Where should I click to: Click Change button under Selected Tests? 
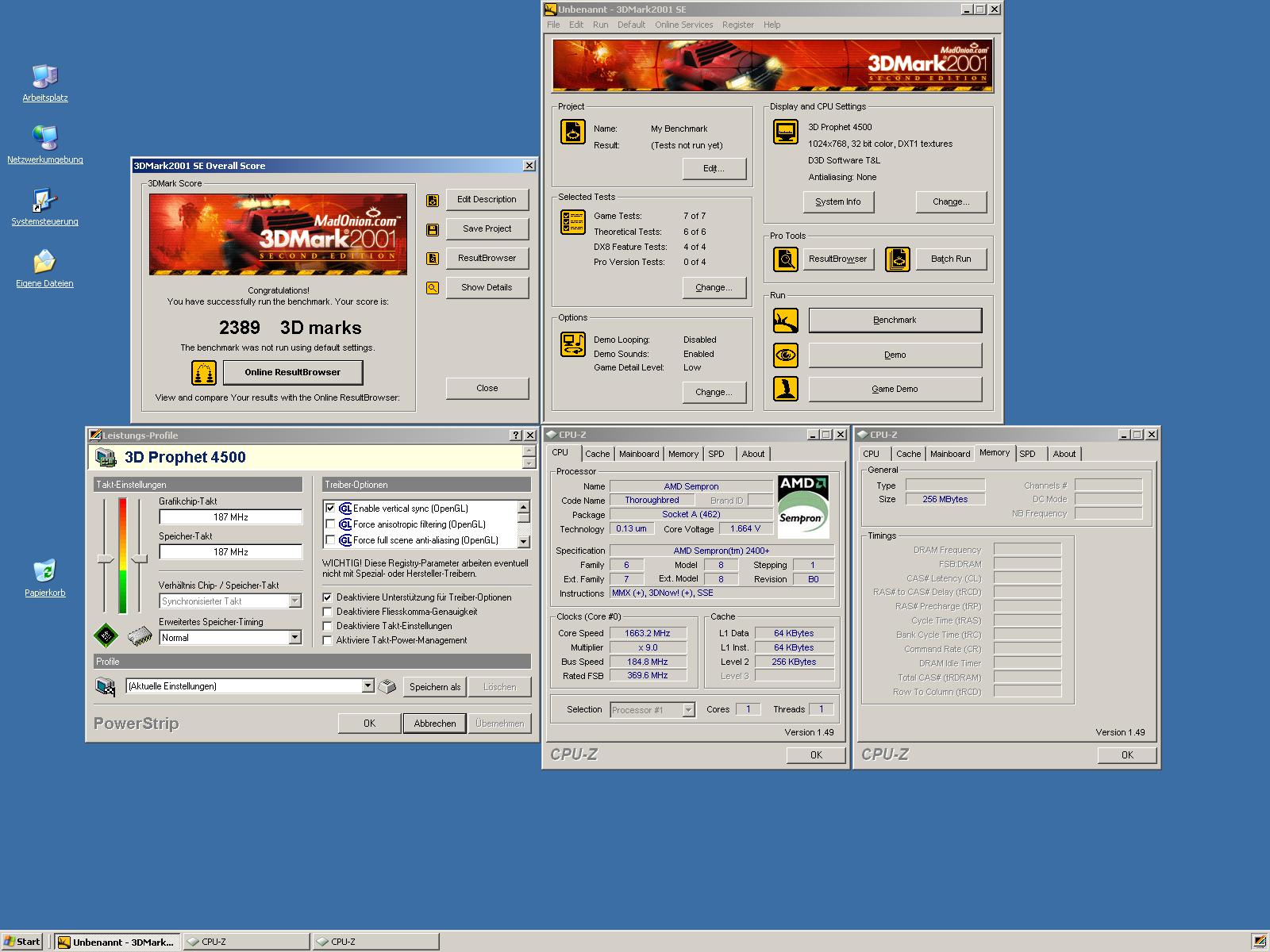(x=714, y=287)
